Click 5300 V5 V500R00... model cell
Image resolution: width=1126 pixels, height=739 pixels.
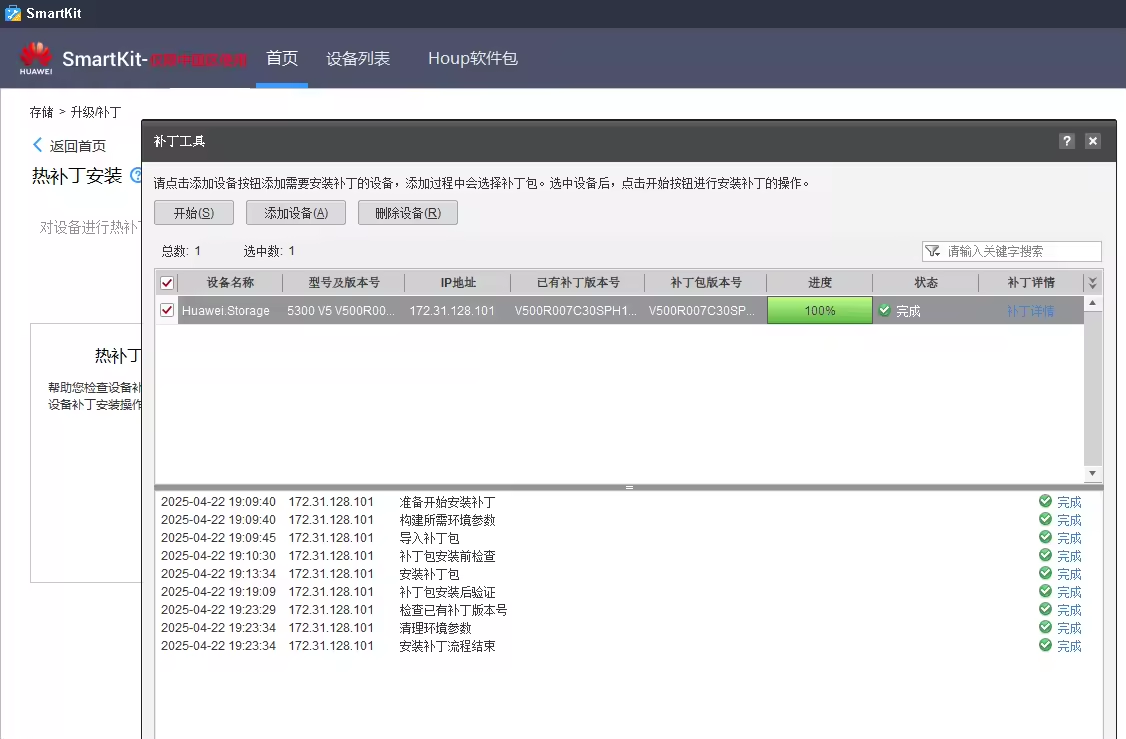click(x=341, y=311)
